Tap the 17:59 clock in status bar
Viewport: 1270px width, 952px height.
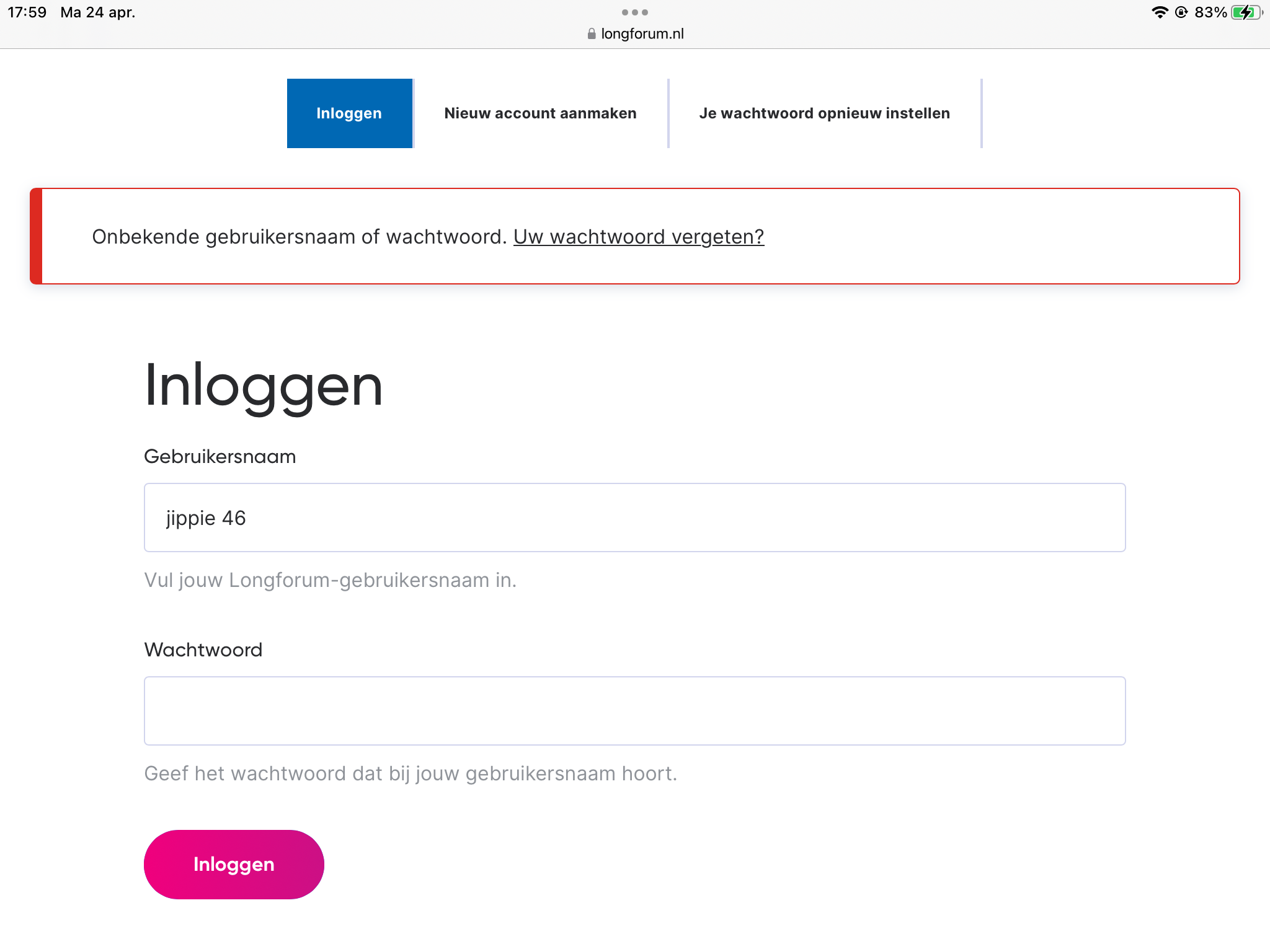27,12
